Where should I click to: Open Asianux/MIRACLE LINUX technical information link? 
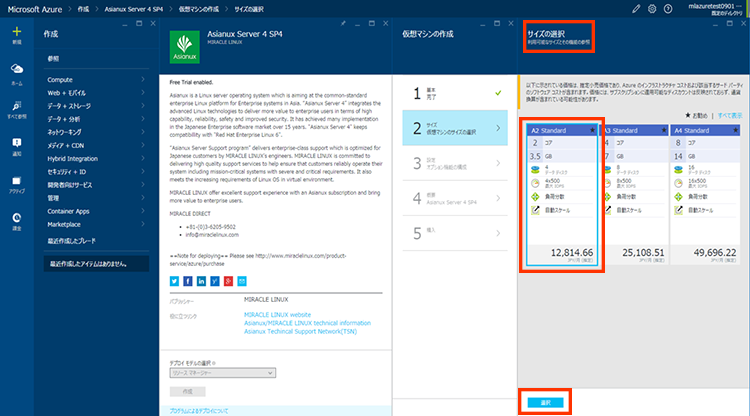click(x=307, y=323)
